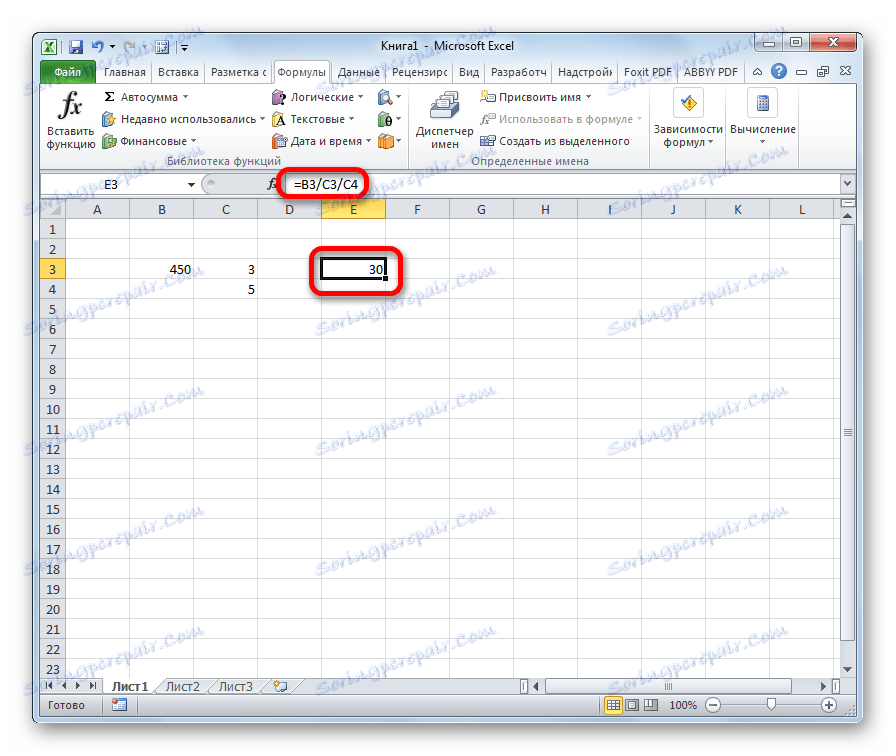Select column H header
896x756 pixels.
(x=545, y=210)
